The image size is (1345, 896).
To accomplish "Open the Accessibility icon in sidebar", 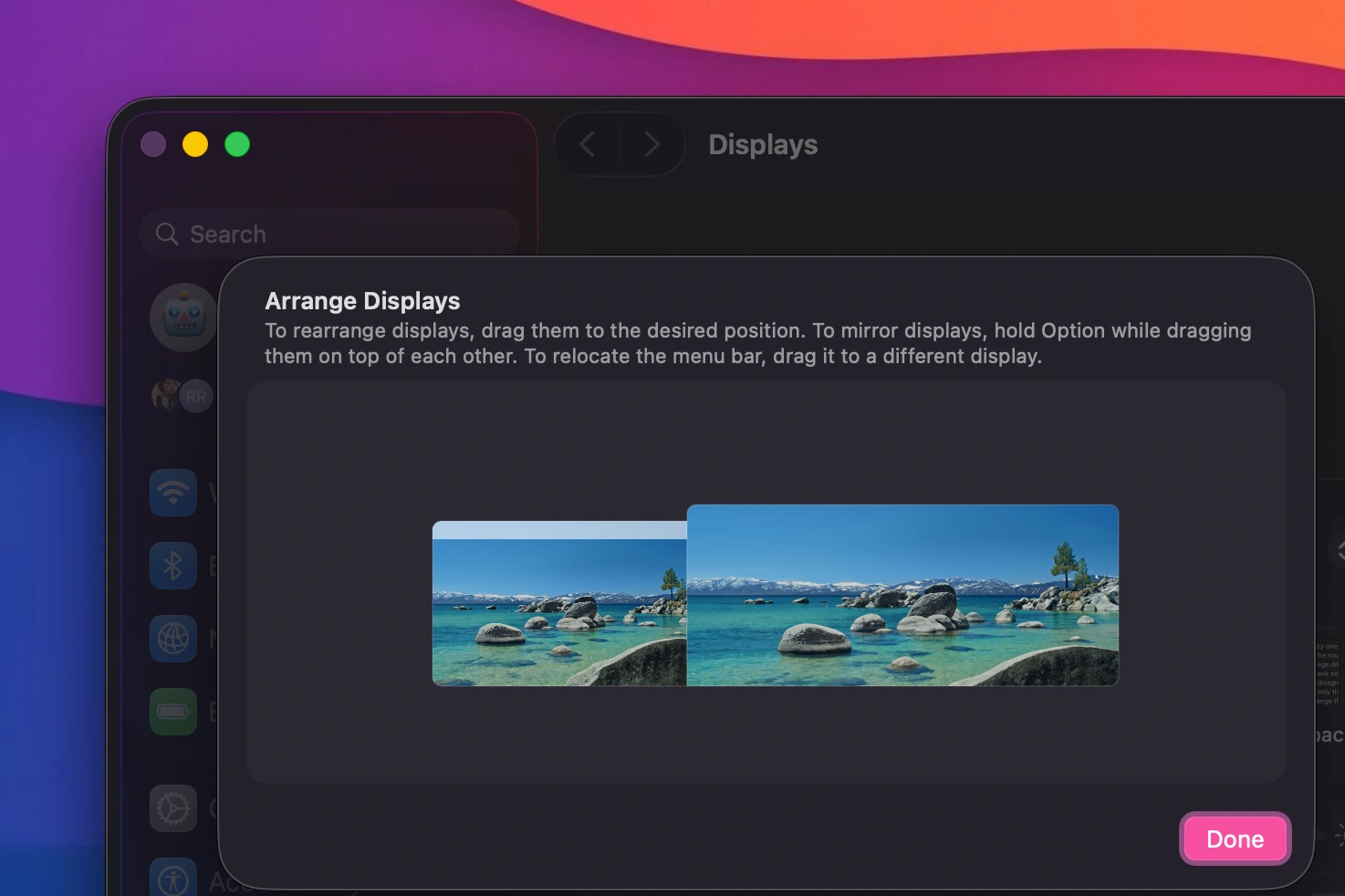I will coord(173,878).
